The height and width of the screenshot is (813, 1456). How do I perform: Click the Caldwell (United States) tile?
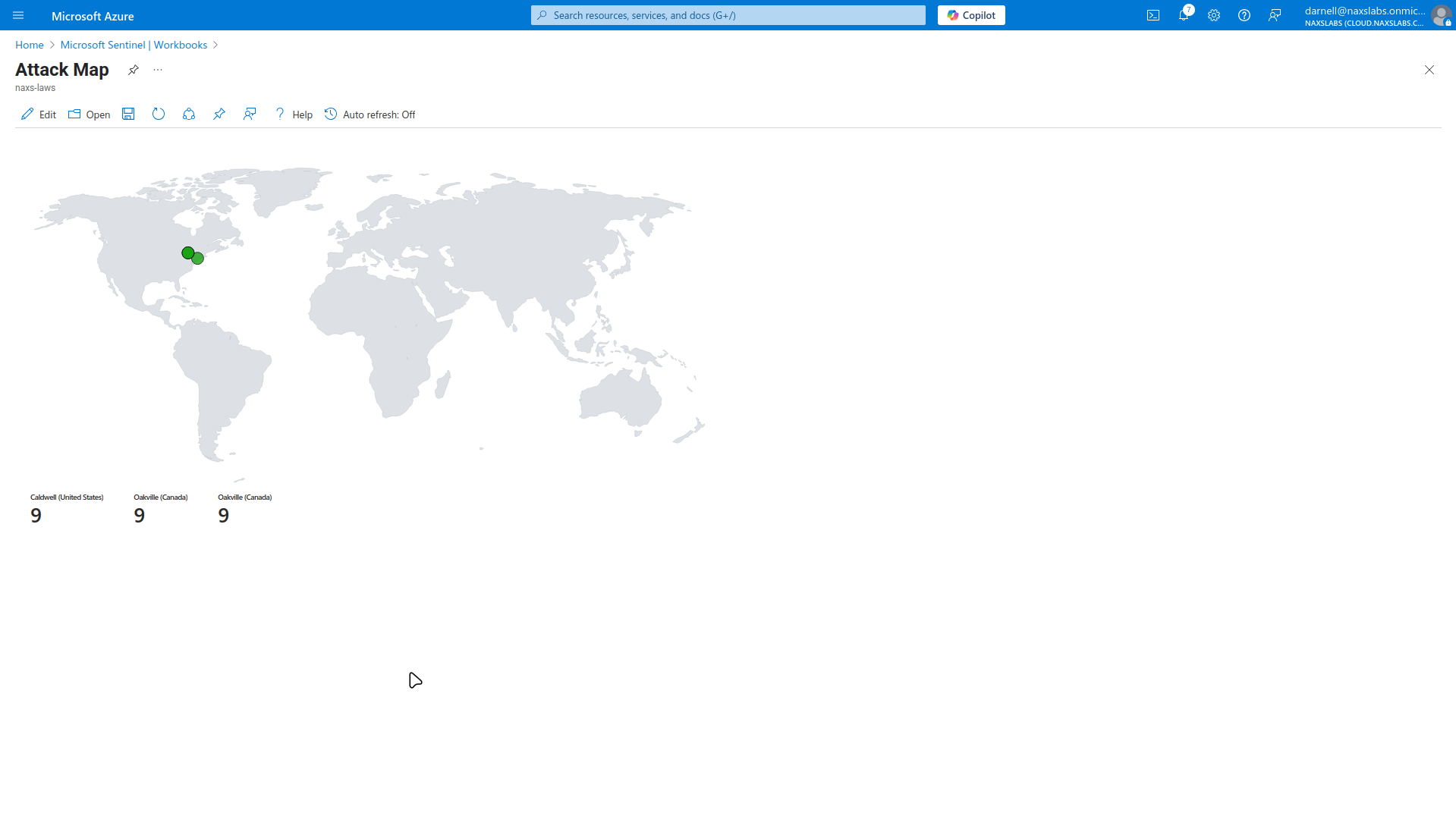(67, 509)
